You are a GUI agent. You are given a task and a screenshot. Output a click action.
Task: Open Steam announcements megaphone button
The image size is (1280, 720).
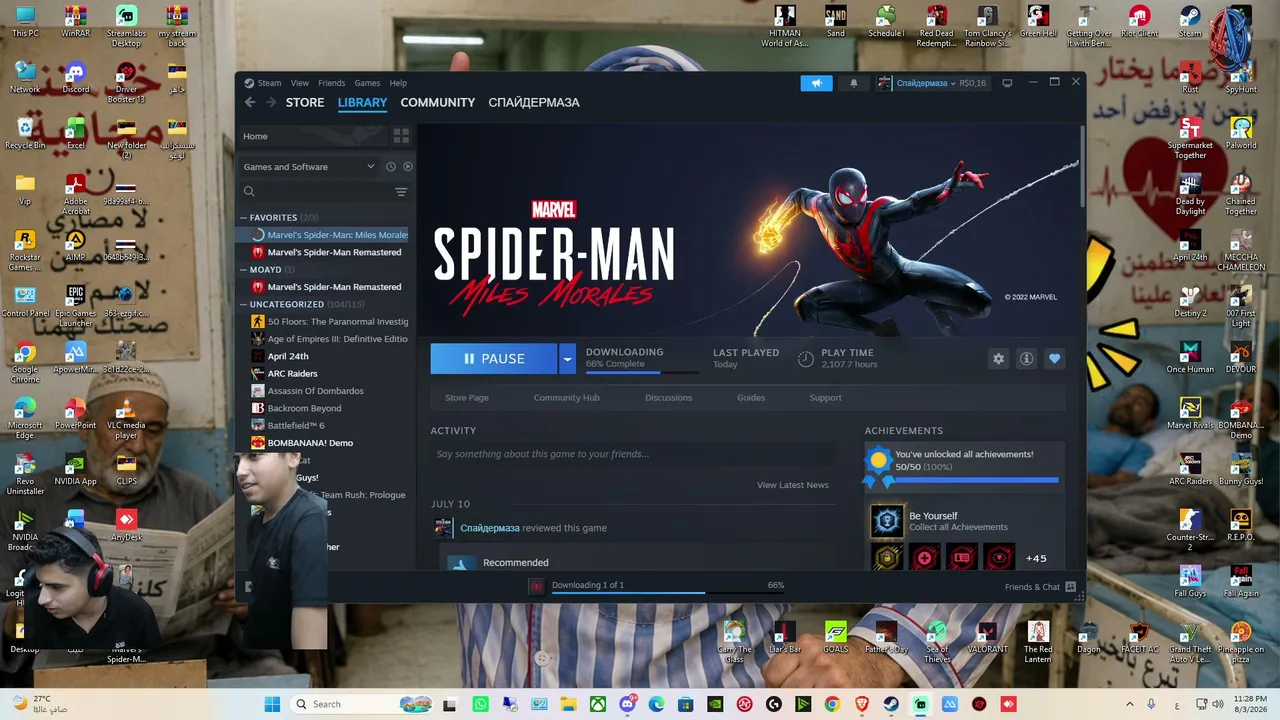pos(816,83)
